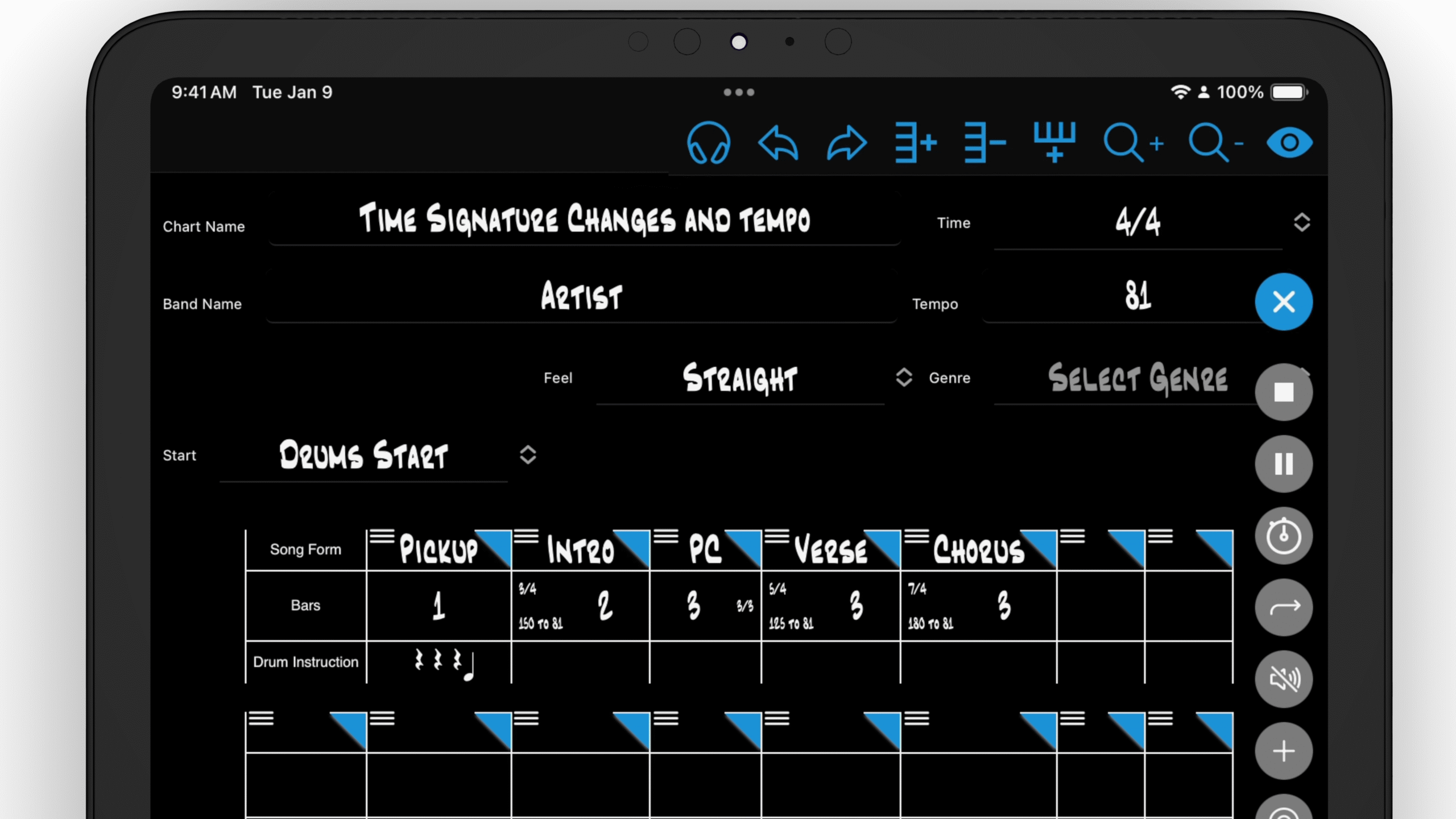Image resolution: width=1456 pixels, height=819 pixels.
Task: Undo the last chart edit
Action: point(777,143)
